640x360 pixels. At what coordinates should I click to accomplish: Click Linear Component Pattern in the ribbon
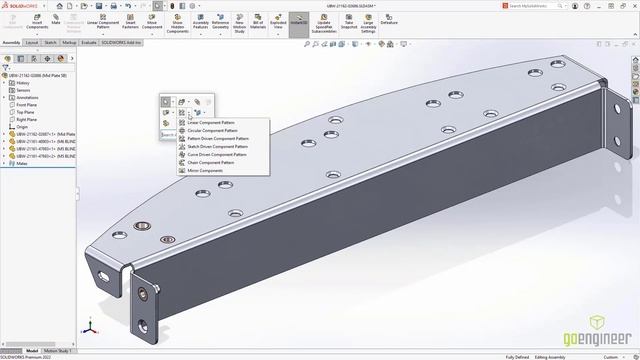coord(103,22)
